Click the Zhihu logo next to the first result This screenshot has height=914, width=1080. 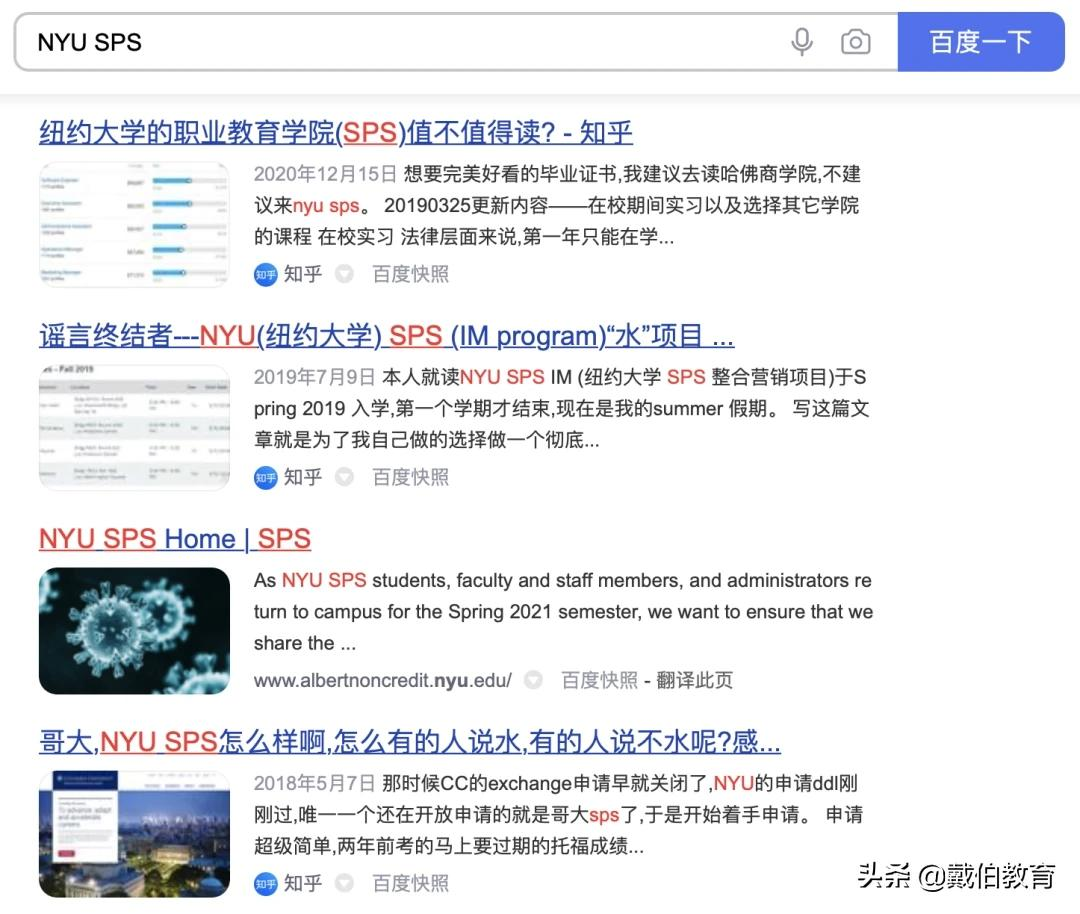coord(265,273)
